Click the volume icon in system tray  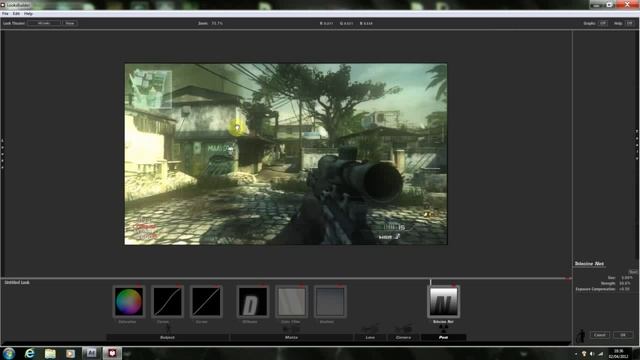click(592, 354)
